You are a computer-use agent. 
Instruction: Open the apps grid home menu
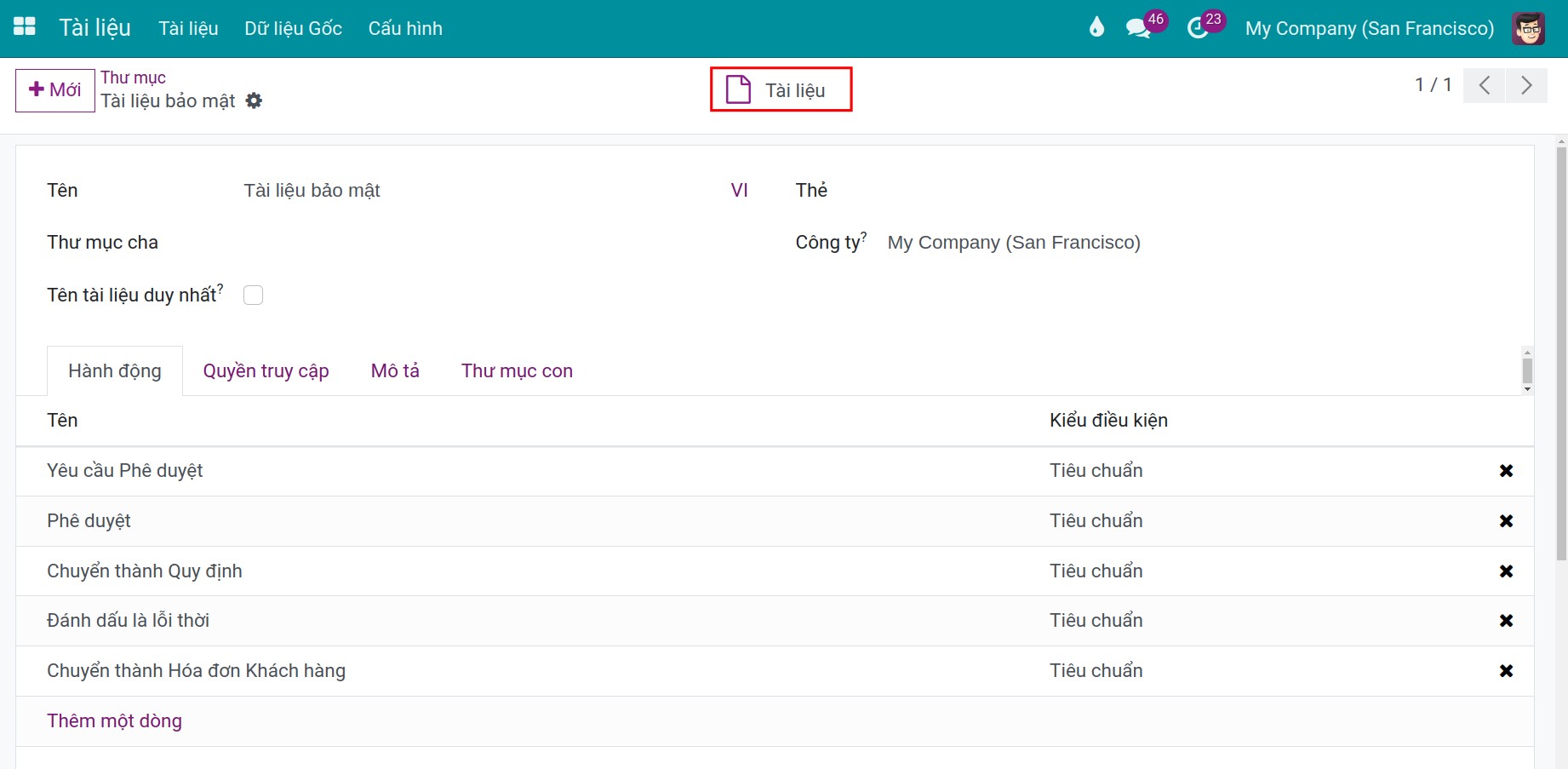pyautogui.click(x=25, y=27)
